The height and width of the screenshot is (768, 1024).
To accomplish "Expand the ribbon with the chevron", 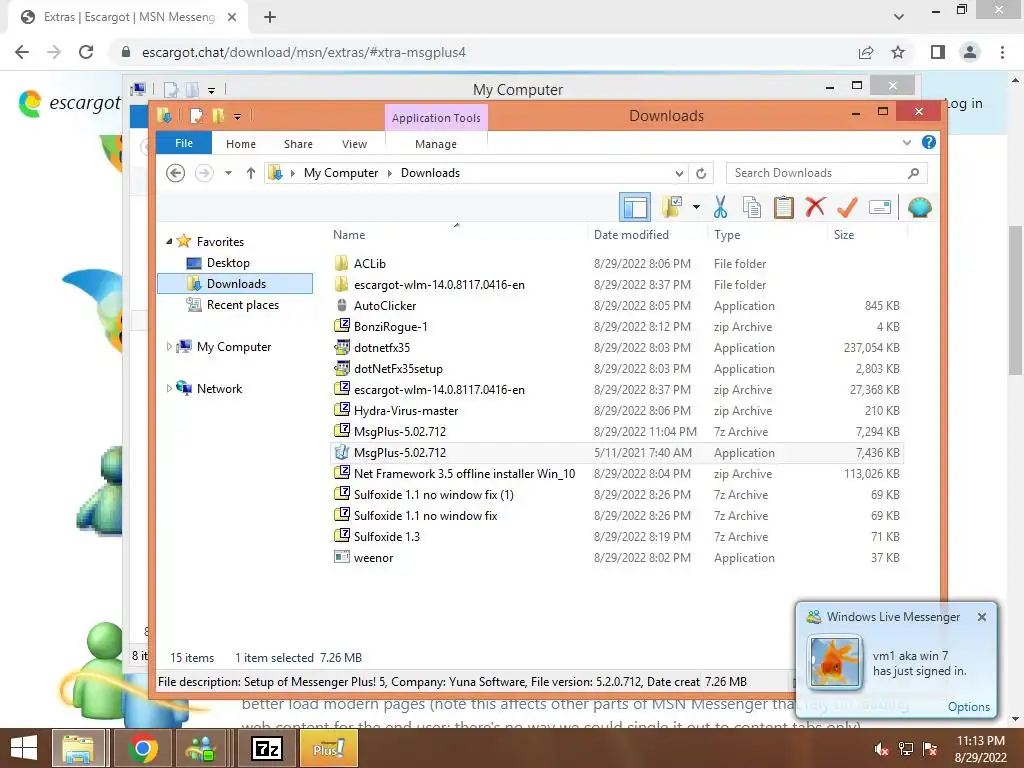I will click(x=906, y=142).
